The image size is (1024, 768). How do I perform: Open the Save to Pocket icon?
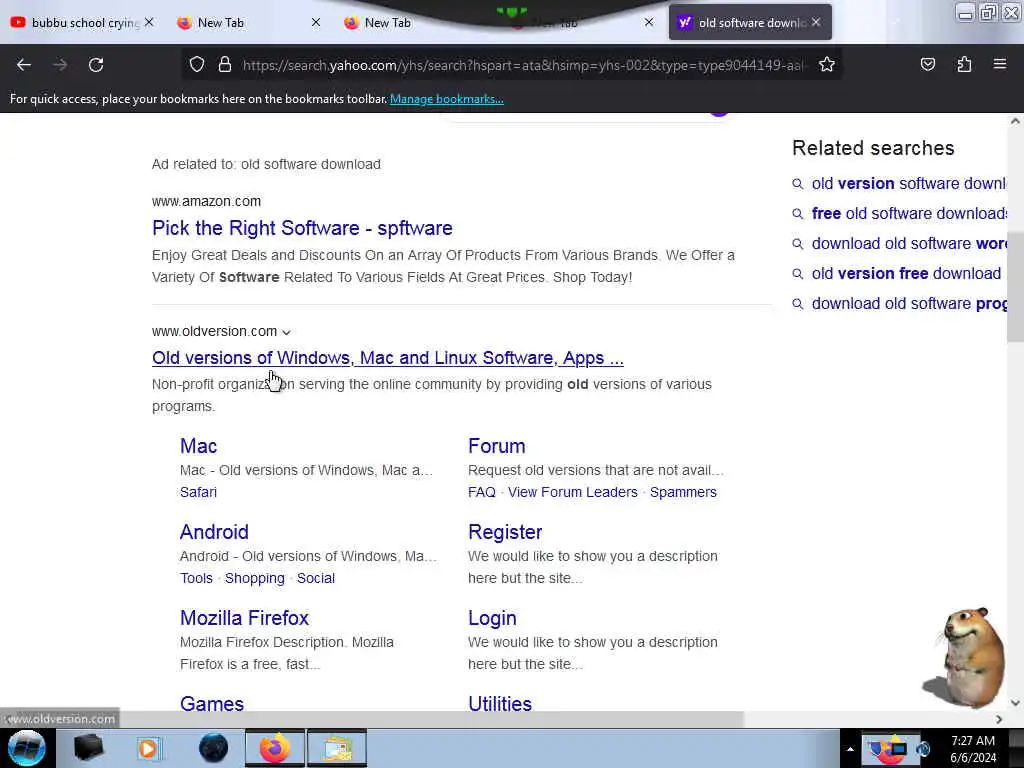pos(927,65)
